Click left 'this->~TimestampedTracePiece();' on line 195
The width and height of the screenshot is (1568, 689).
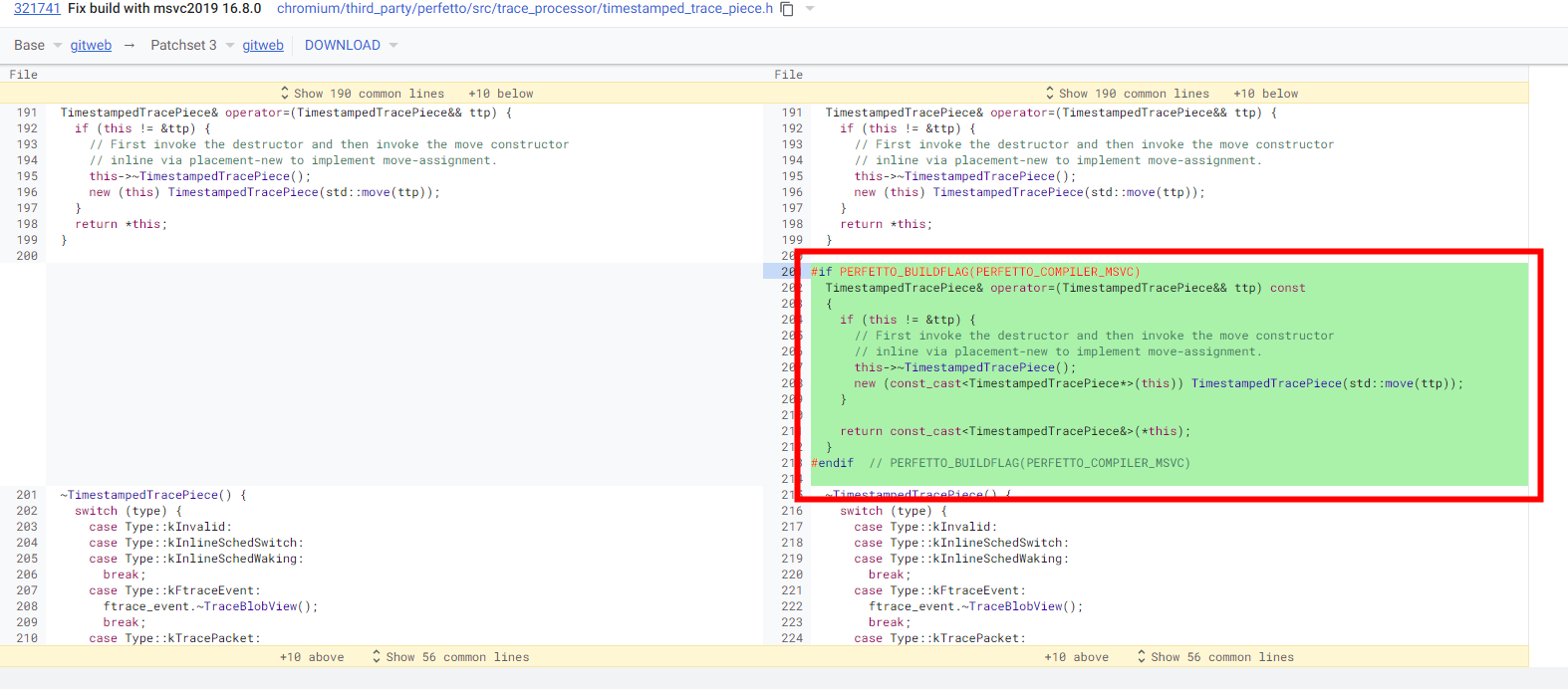(x=200, y=176)
